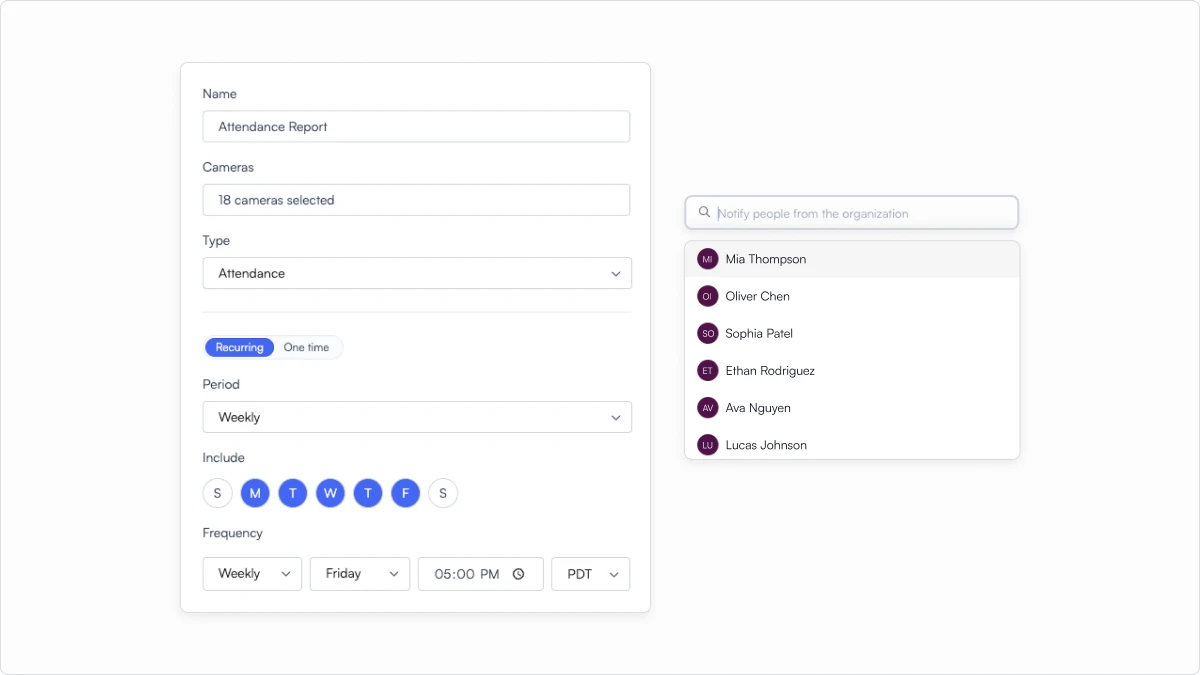Choose Ethan Rodriguez to notify
1200x675 pixels.
[852, 370]
